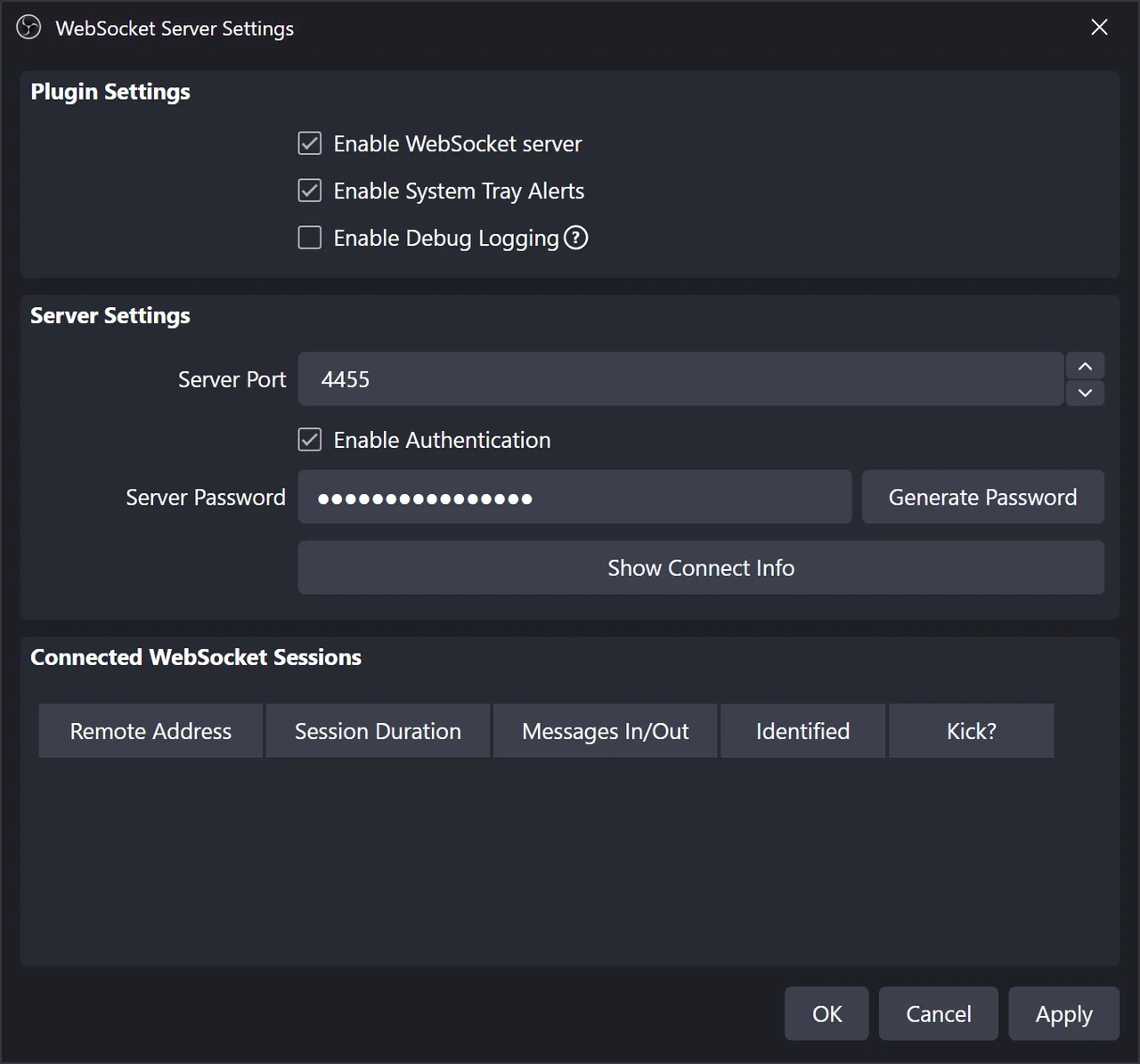Turn on Enable Debug Logging
Screen dimensions: 1140x1064
tap(310, 238)
